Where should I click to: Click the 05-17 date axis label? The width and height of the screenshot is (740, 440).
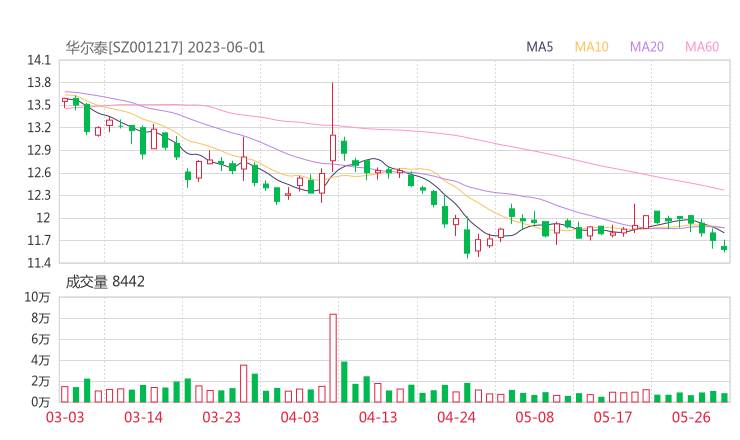613,417
